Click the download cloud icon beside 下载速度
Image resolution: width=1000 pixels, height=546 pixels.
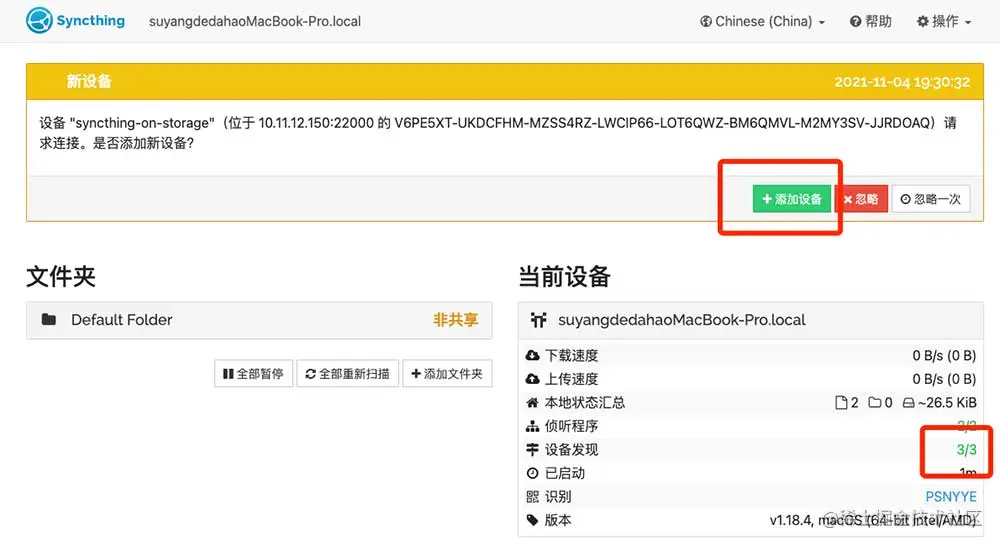pos(532,355)
